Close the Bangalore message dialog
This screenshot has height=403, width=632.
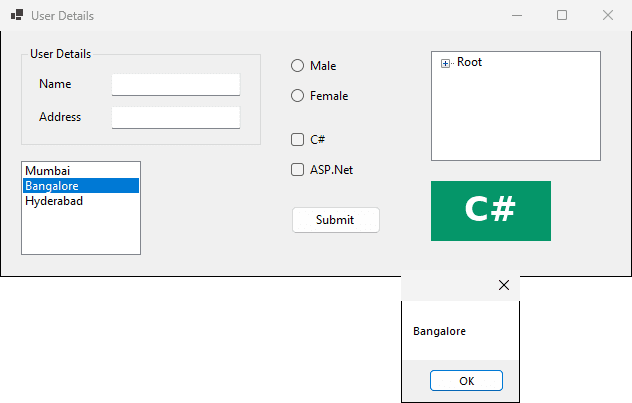tap(504, 285)
